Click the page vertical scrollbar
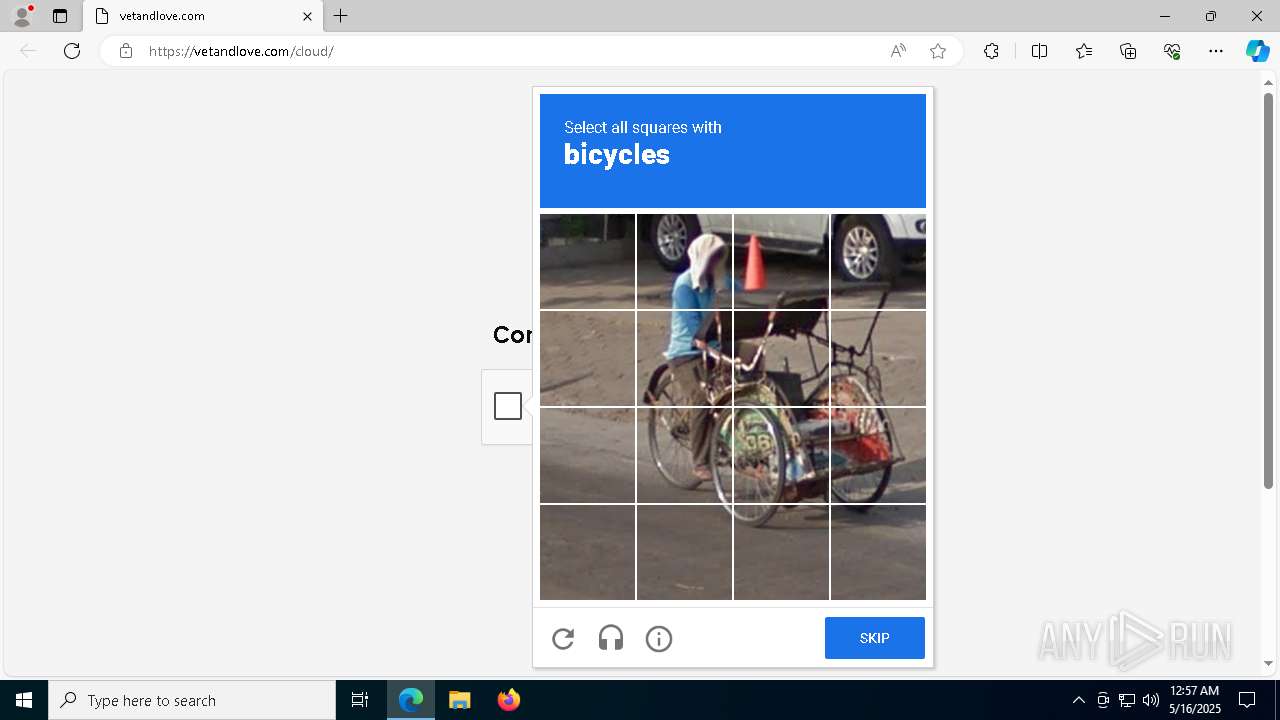 pyautogui.click(x=1268, y=290)
